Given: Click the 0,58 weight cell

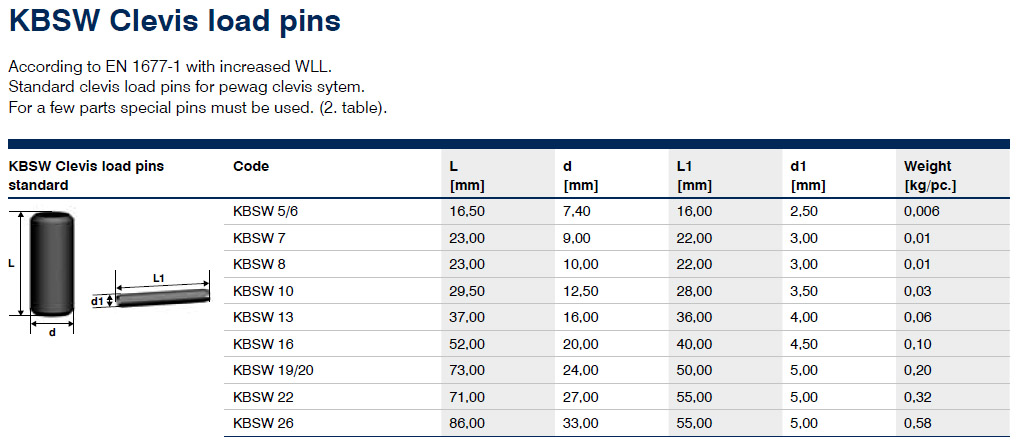Looking at the screenshot, I should [x=918, y=423].
